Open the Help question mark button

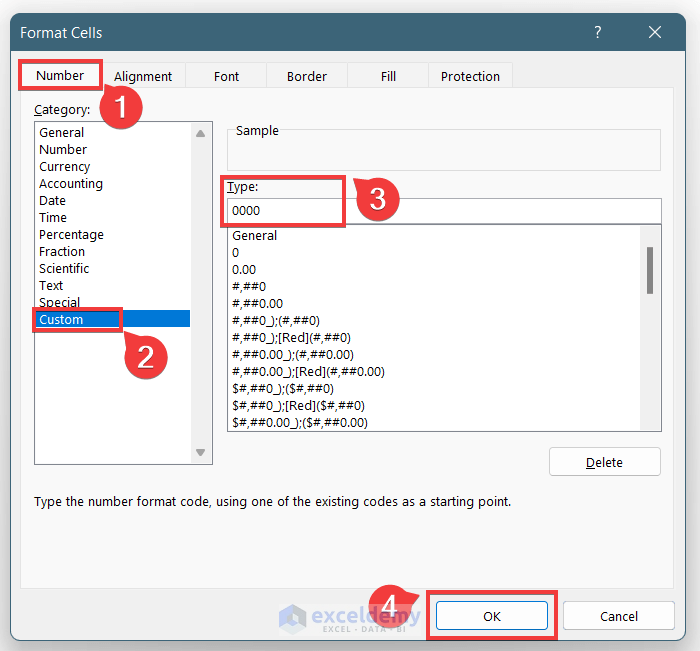(598, 32)
